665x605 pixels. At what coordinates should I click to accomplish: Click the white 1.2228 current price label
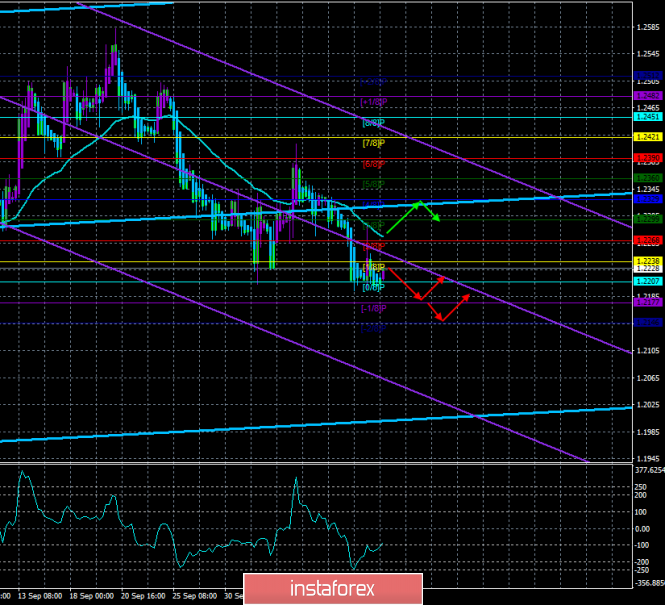tap(647, 268)
